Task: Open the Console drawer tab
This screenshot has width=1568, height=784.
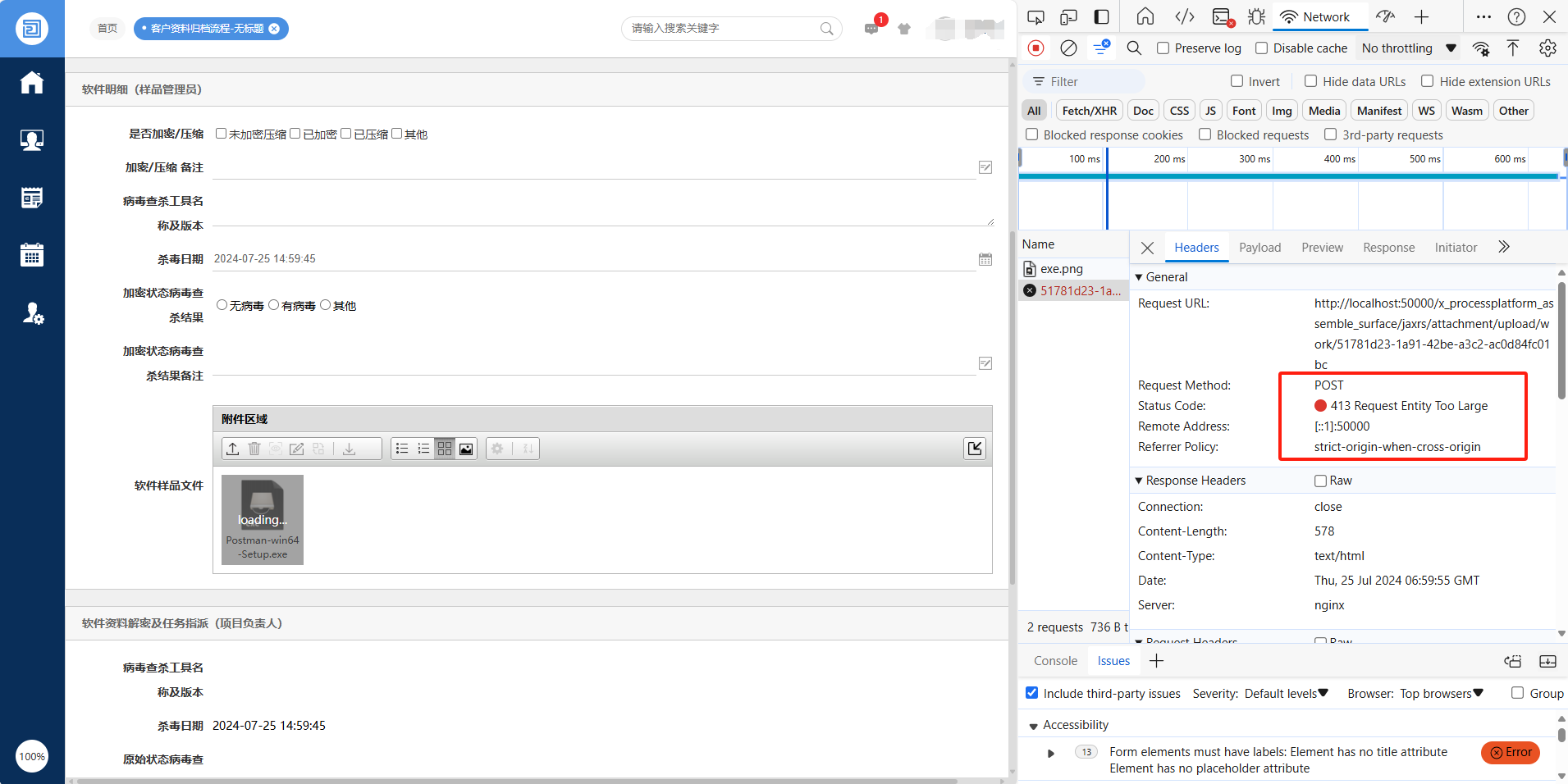Action: (x=1055, y=661)
